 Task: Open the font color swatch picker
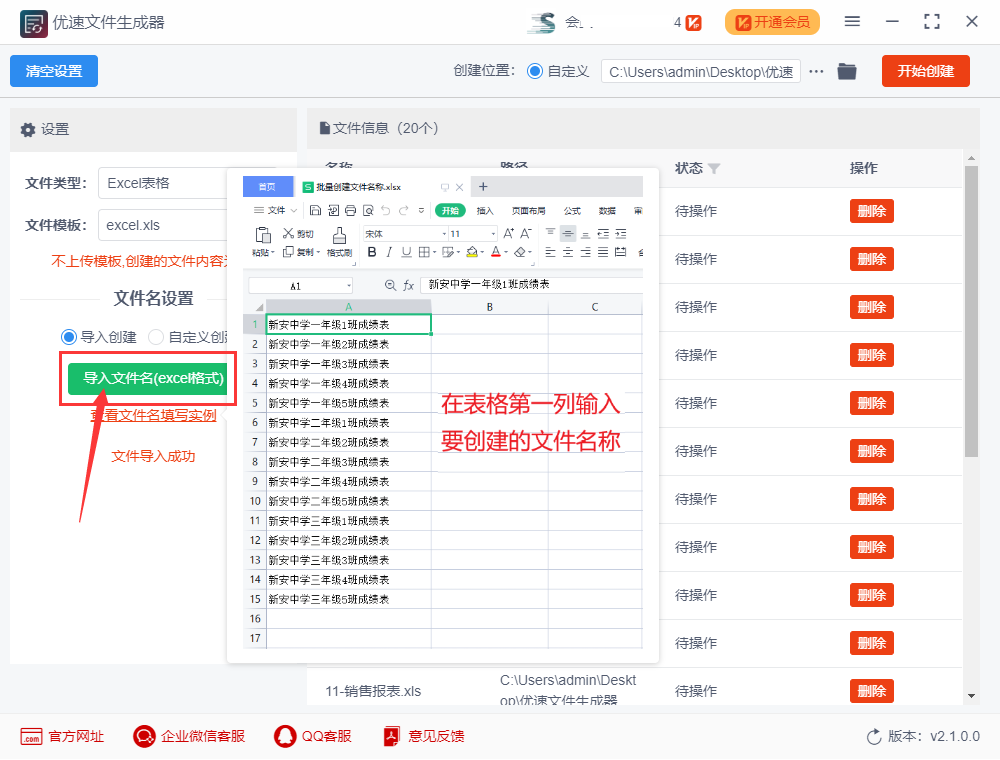click(496, 252)
